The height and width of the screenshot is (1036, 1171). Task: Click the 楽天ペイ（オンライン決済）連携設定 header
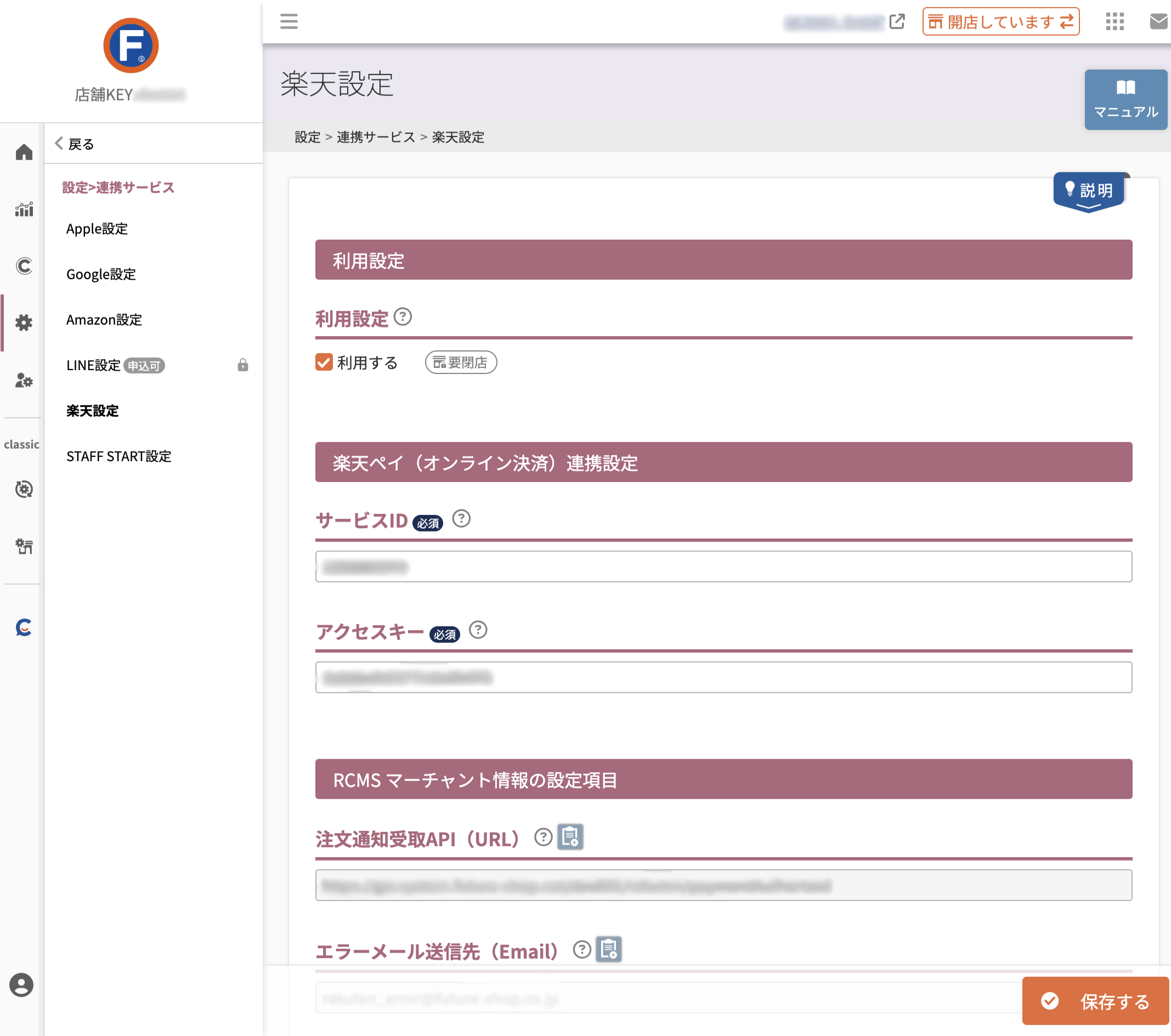(x=723, y=462)
